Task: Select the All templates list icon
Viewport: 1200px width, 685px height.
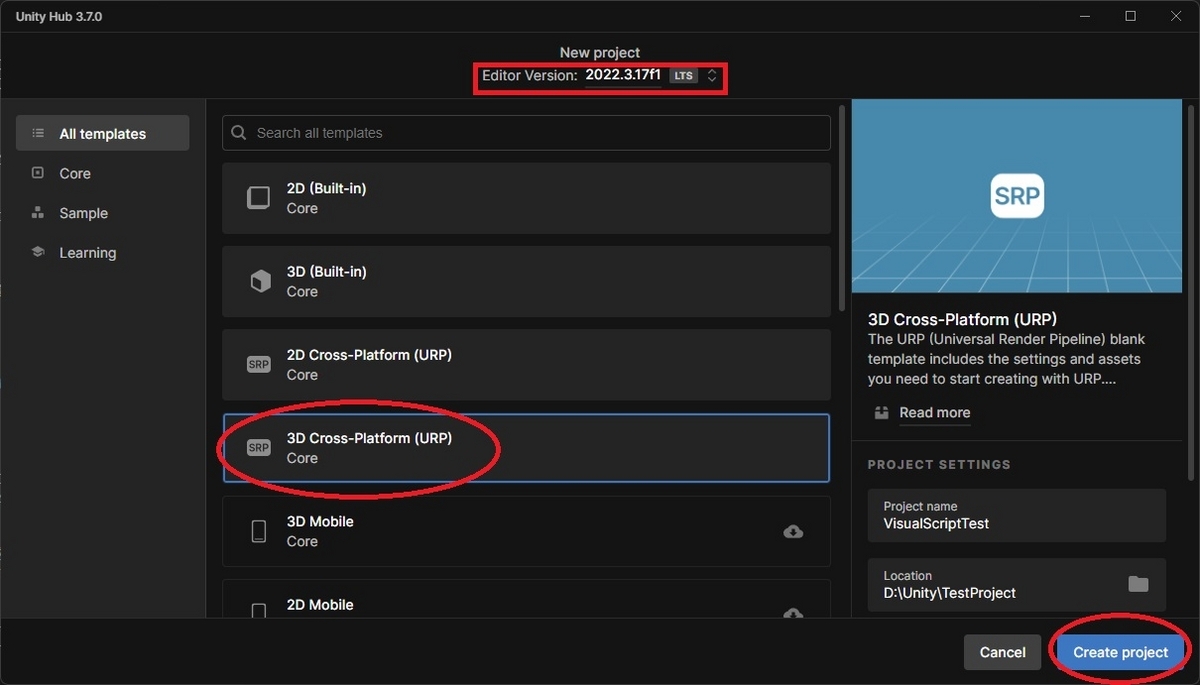Action: pyautogui.click(x=38, y=133)
